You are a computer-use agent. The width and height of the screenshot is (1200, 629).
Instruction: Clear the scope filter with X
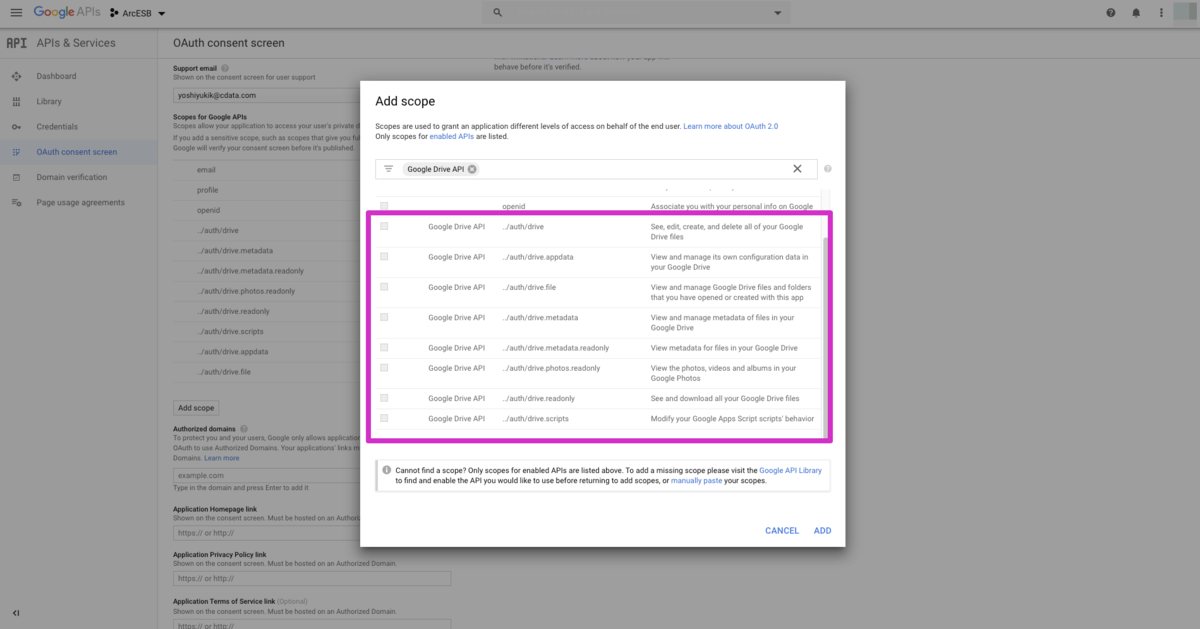[797, 169]
